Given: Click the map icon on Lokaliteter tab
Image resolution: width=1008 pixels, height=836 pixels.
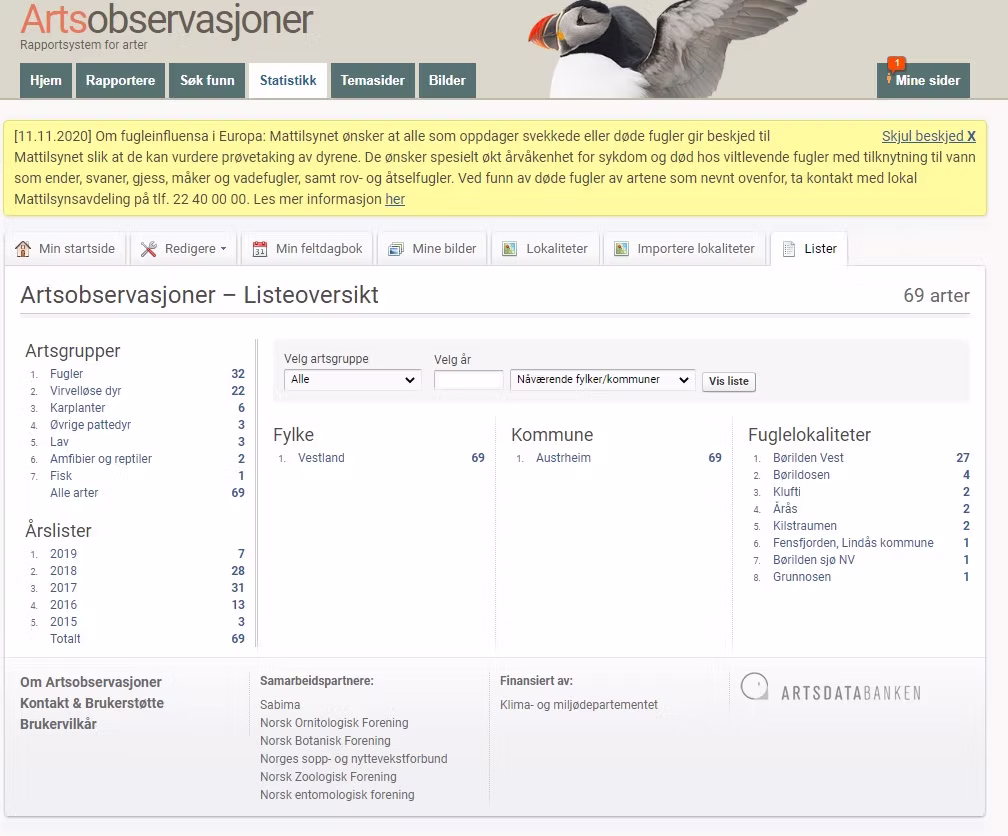Looking at the screenshot, I should click(x=510, y=249).
